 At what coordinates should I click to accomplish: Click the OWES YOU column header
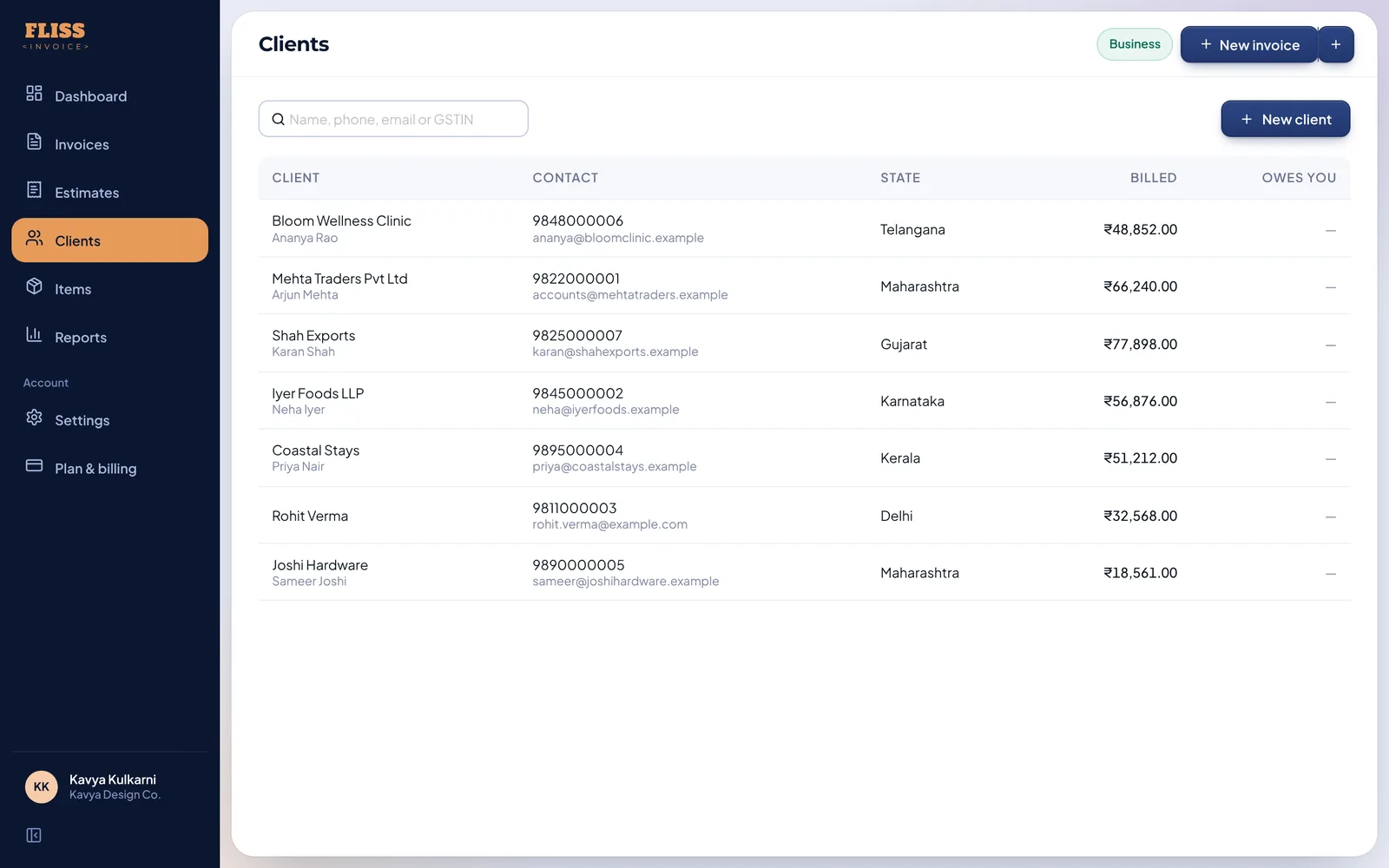[1299, 178]
